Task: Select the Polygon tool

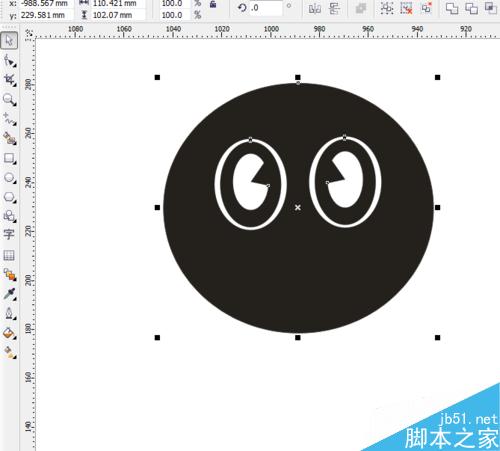Action: coord(9,197)
